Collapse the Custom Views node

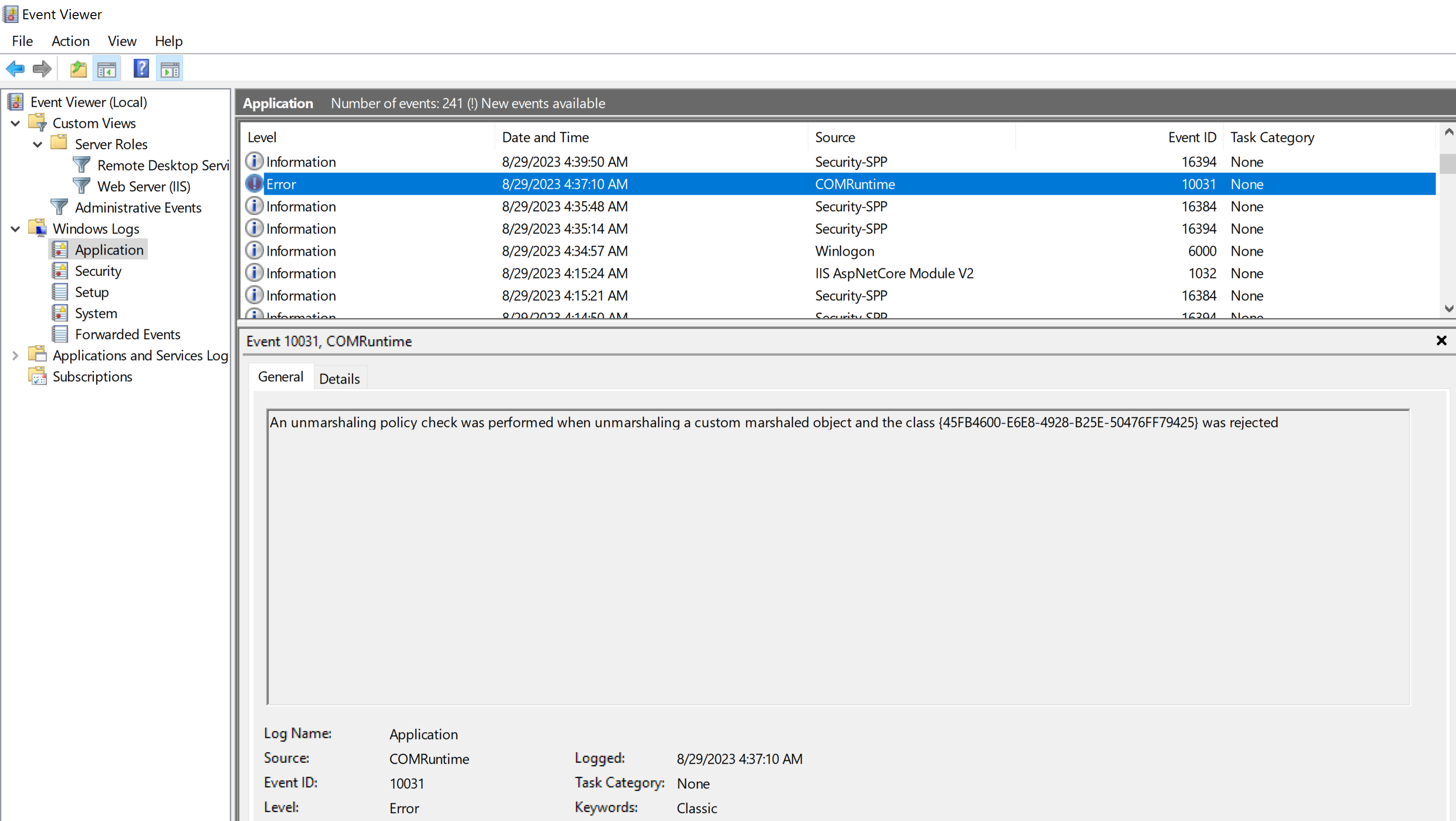click(x=15, y=122)
